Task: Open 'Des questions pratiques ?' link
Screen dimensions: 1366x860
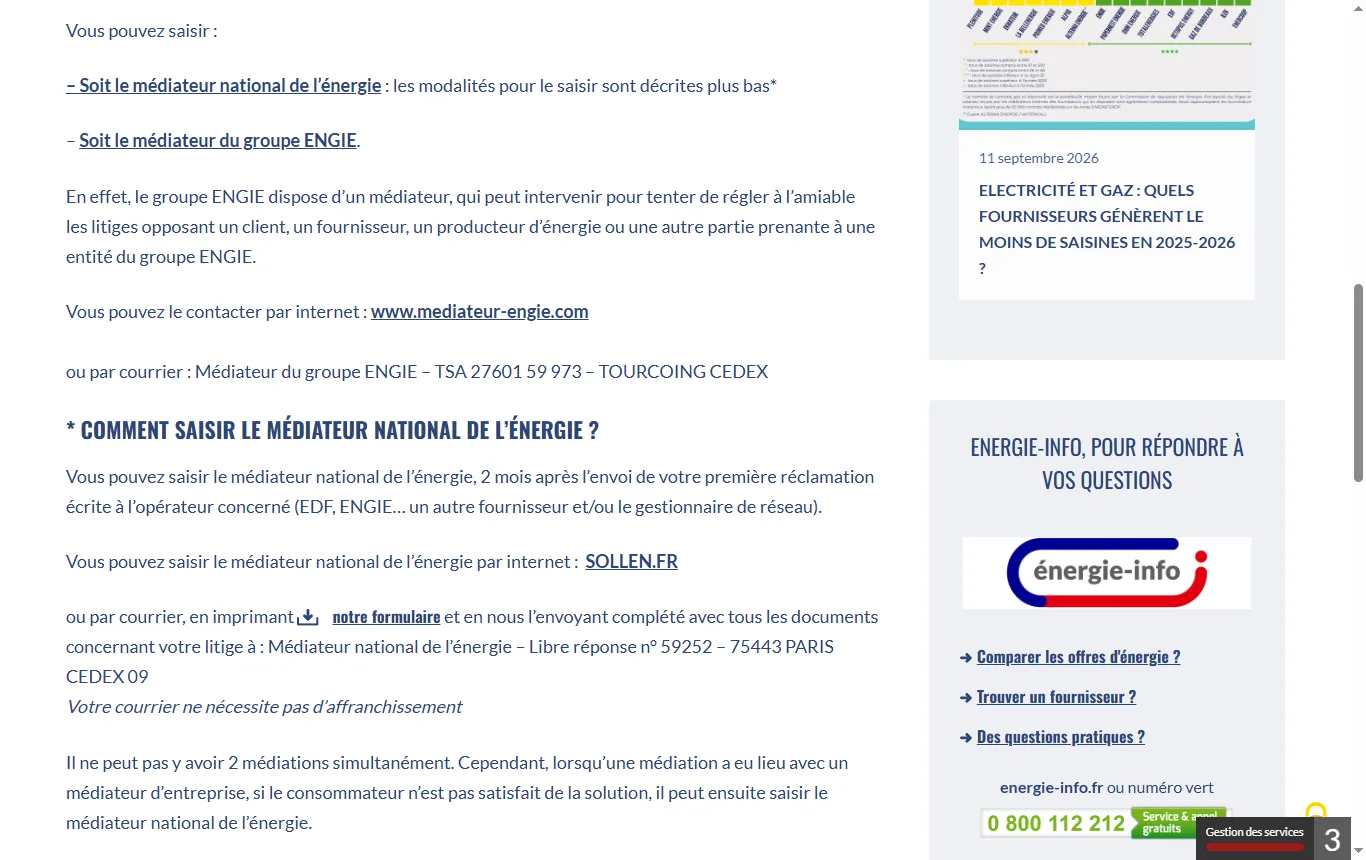Action: click(1061, 737)
